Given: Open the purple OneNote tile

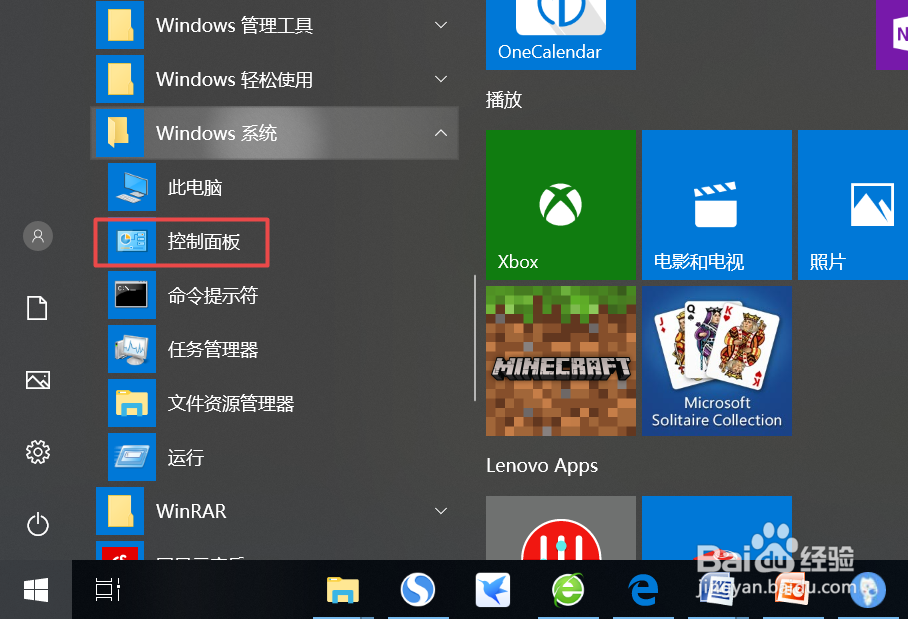Looking at the screenshot, I should tap(892, 35).
